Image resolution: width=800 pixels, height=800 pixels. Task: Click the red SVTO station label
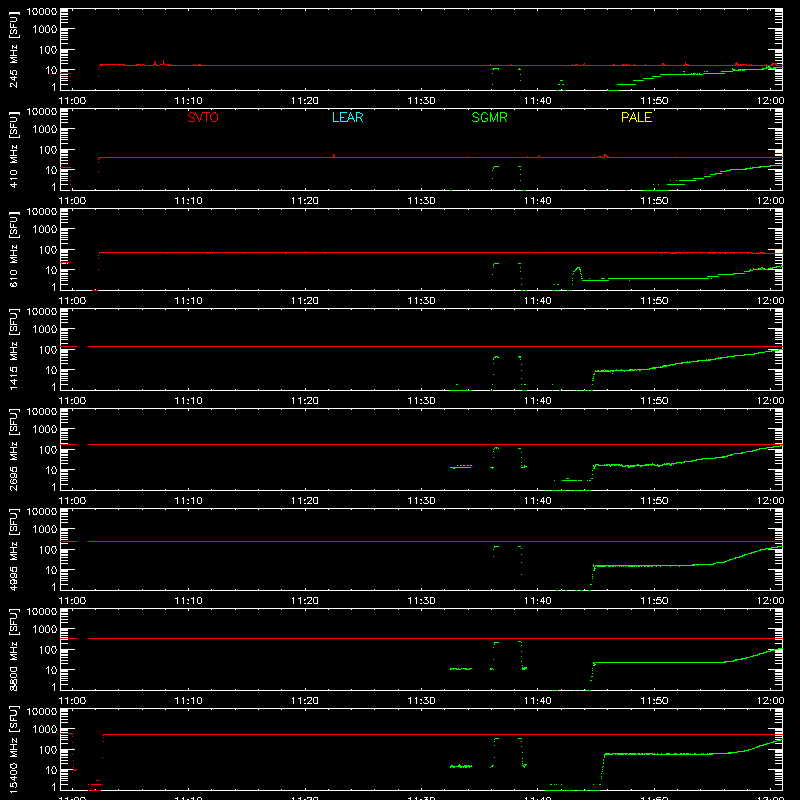(203, 117)
